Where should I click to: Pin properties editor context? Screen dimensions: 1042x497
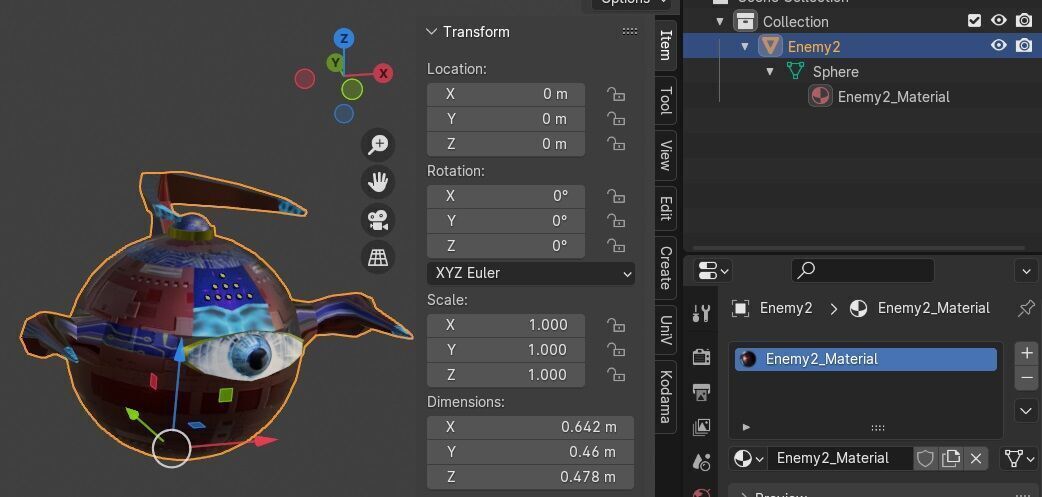[1026, 308]
